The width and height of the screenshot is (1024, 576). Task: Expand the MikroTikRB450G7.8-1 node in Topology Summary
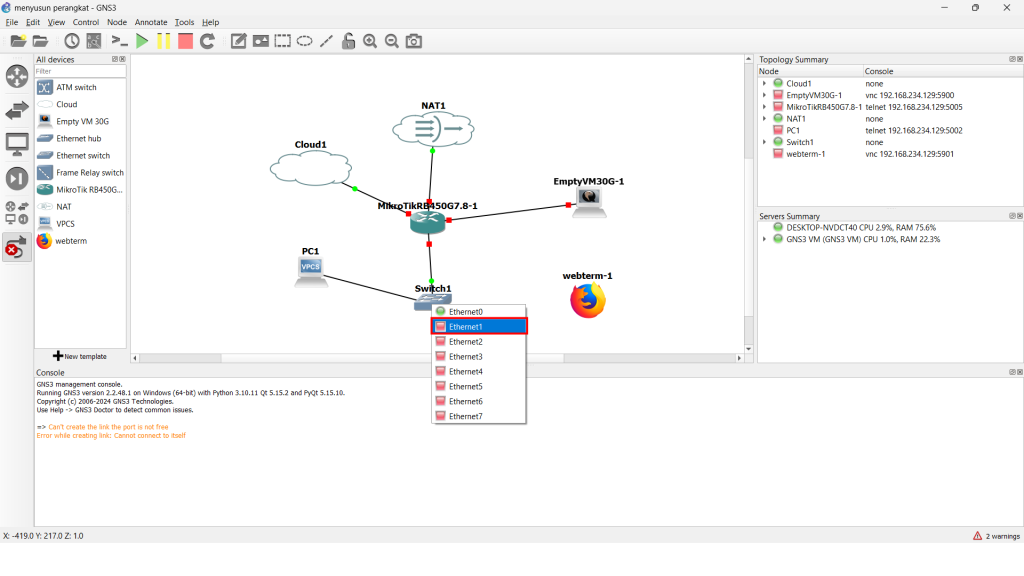coord(765,107)
